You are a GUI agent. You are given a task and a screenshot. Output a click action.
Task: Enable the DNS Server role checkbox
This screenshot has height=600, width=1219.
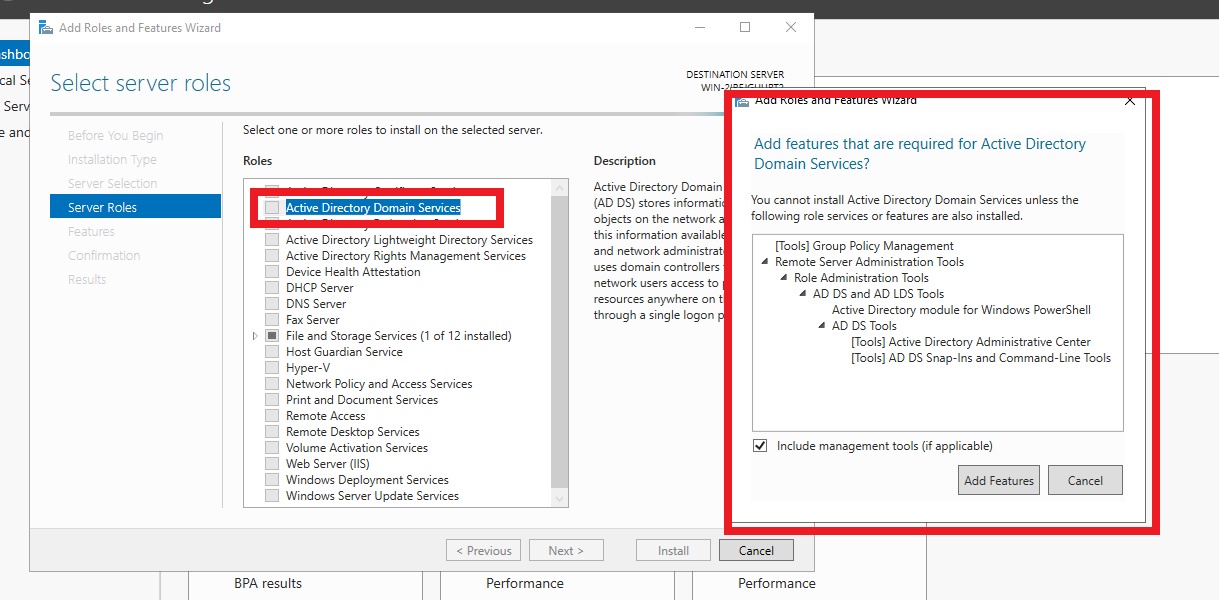[x=272, y=304]
